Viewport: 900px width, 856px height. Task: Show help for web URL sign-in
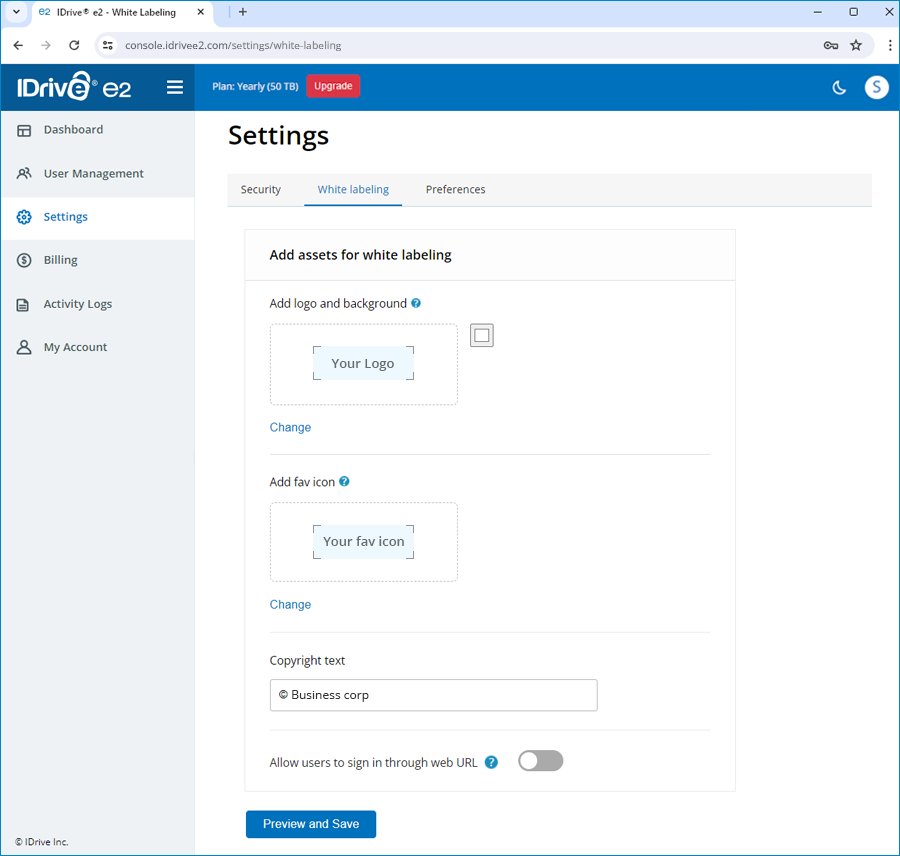tap(491, 762)
